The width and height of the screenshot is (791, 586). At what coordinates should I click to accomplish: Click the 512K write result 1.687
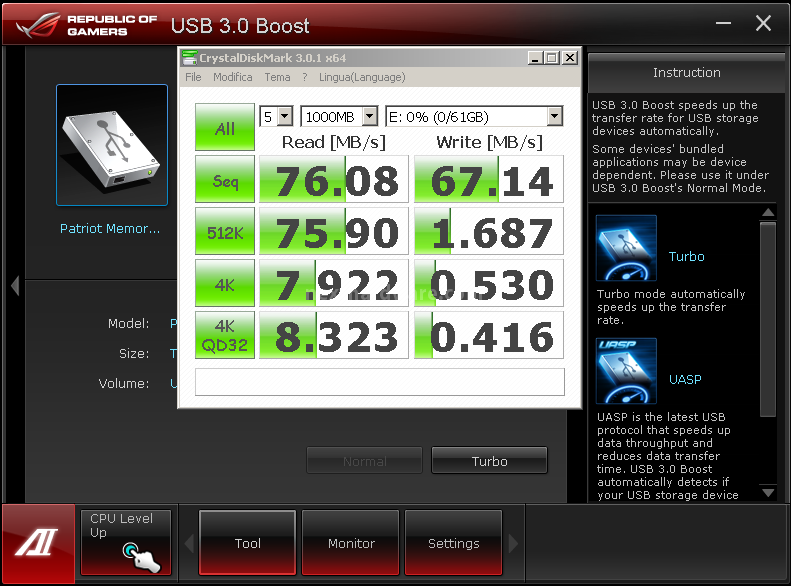(x=489, y=231)
